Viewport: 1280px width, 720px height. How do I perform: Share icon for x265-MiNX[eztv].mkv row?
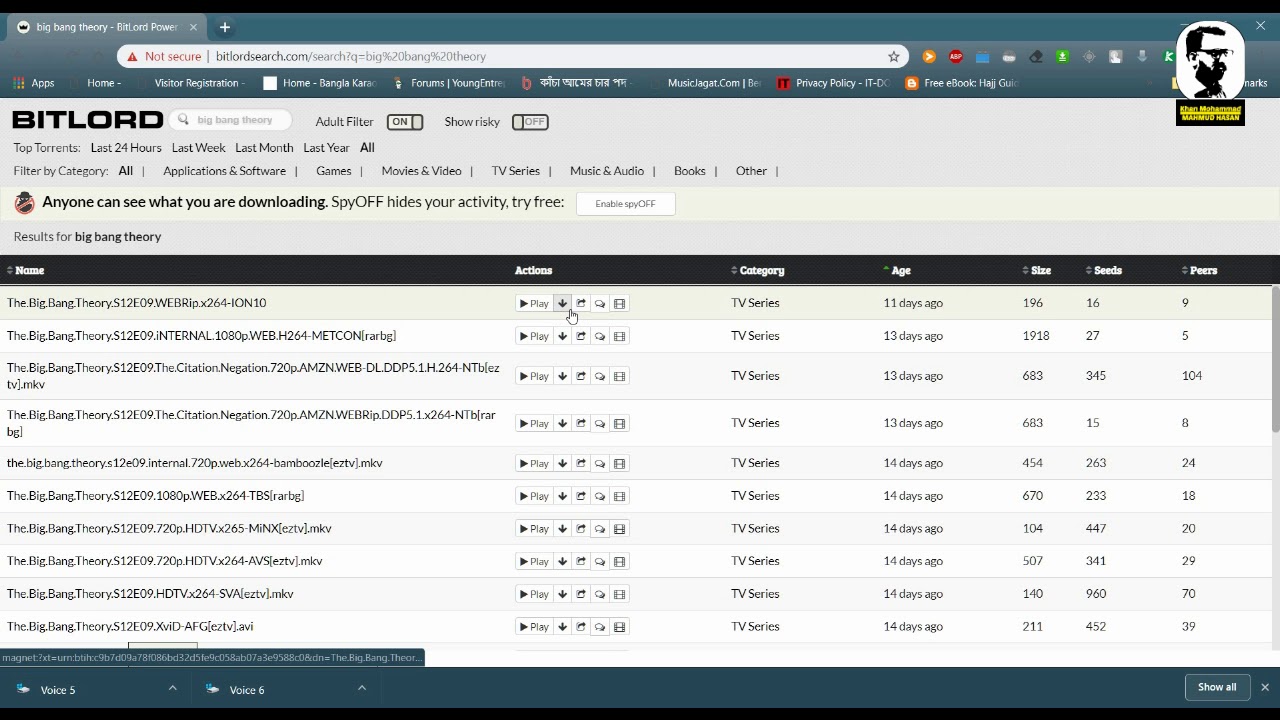[581, 529]
